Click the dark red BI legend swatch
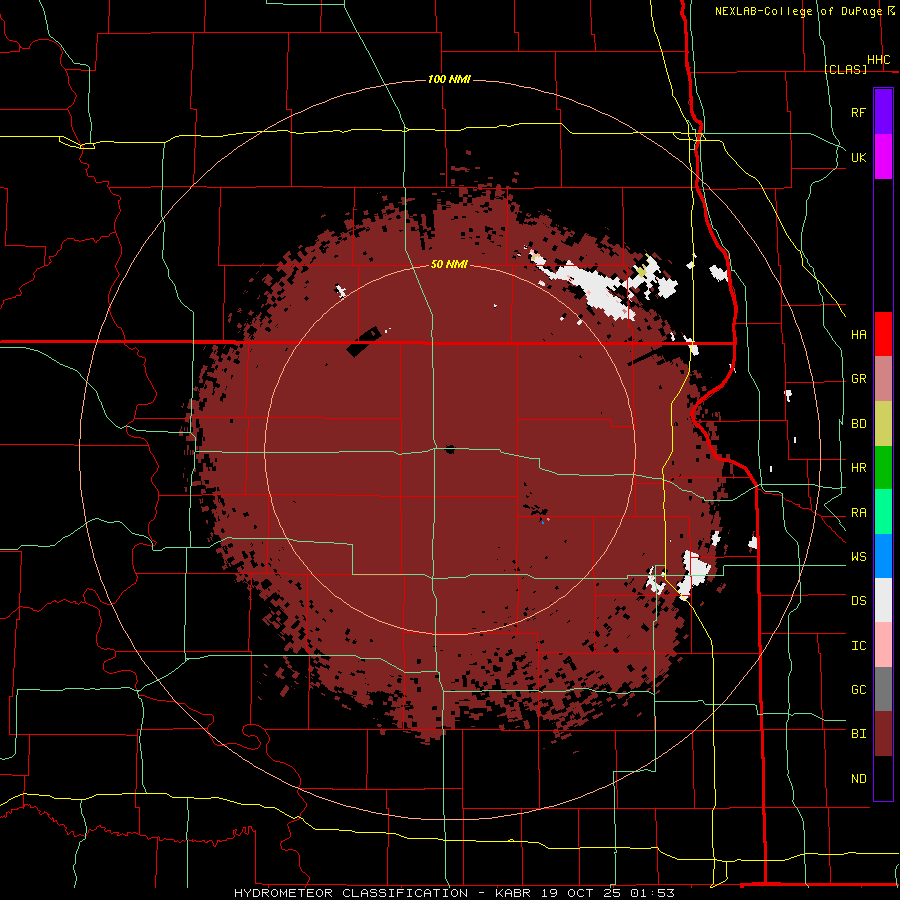The height and width of the screenshot is (900, 900). 883,734
